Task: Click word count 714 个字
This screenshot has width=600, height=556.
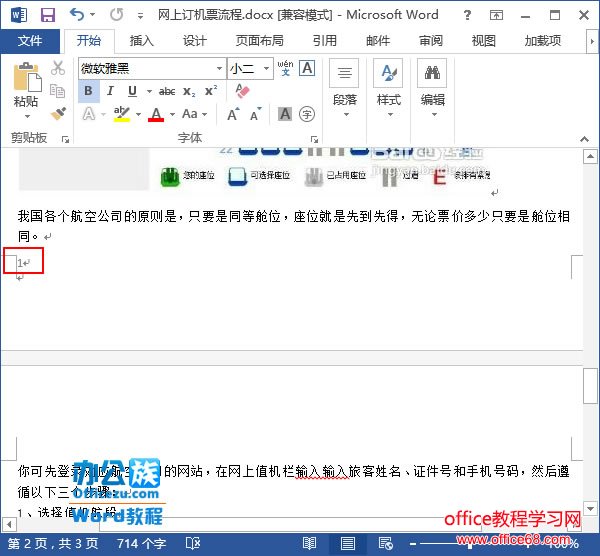Action: tap(141, 543)
